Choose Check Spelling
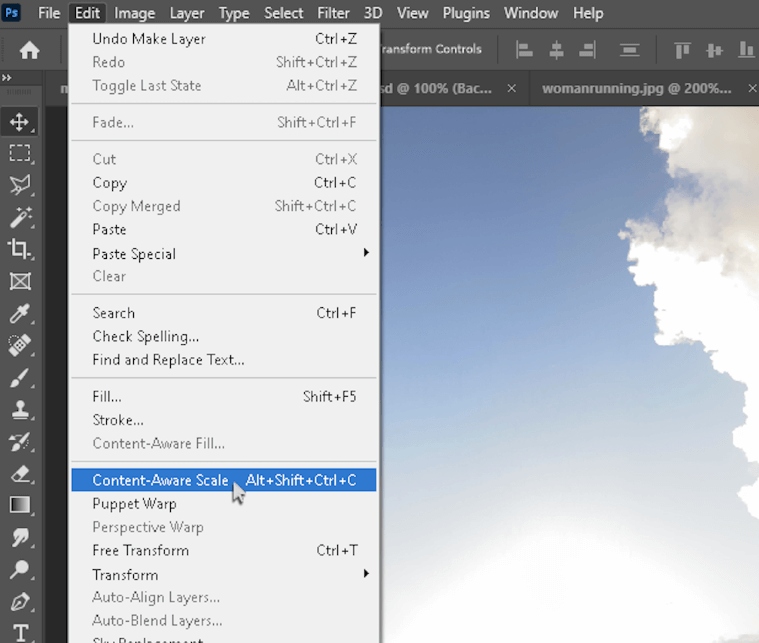 [x=224, y=336]
